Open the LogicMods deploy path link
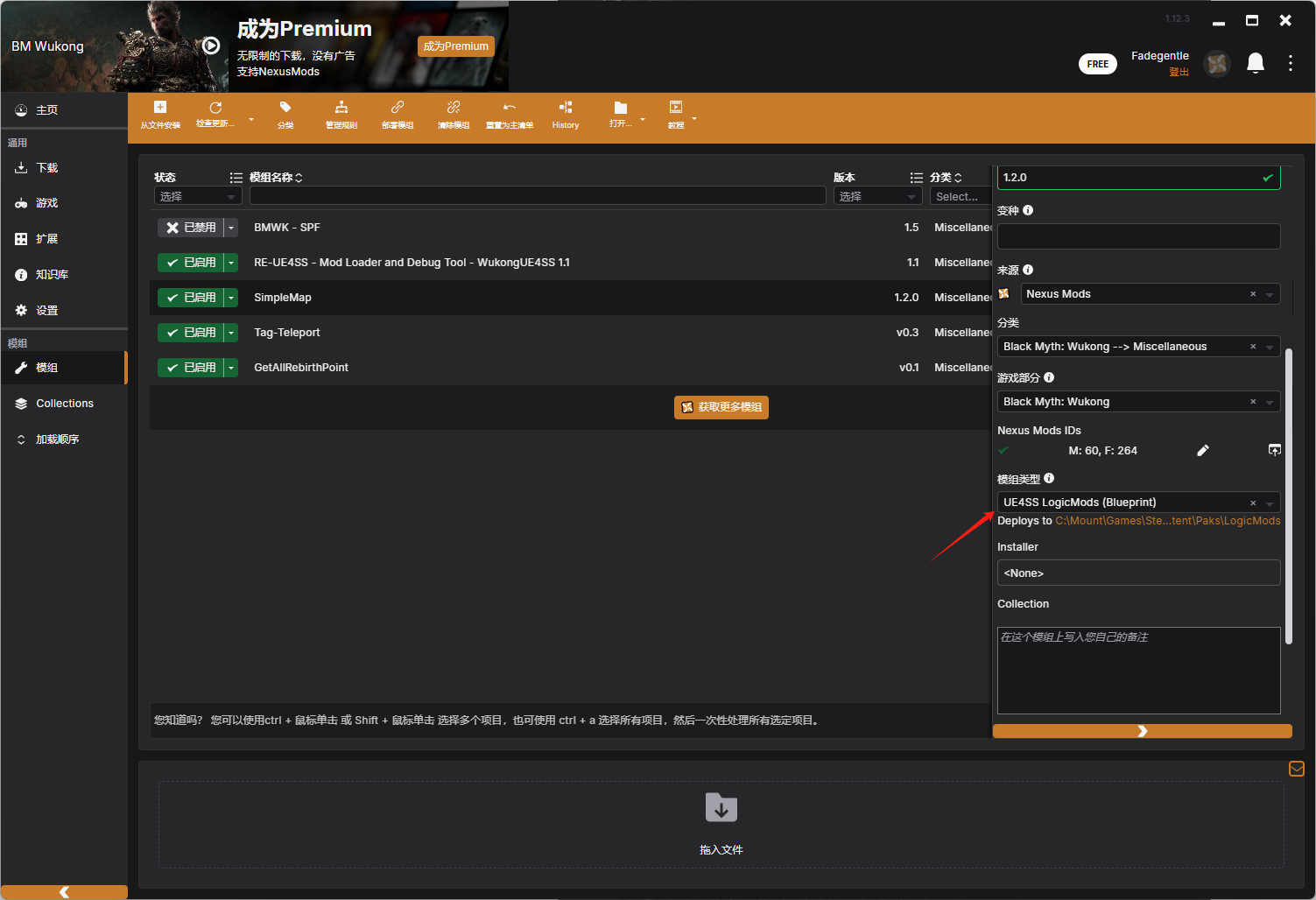 pos(1168,521)
